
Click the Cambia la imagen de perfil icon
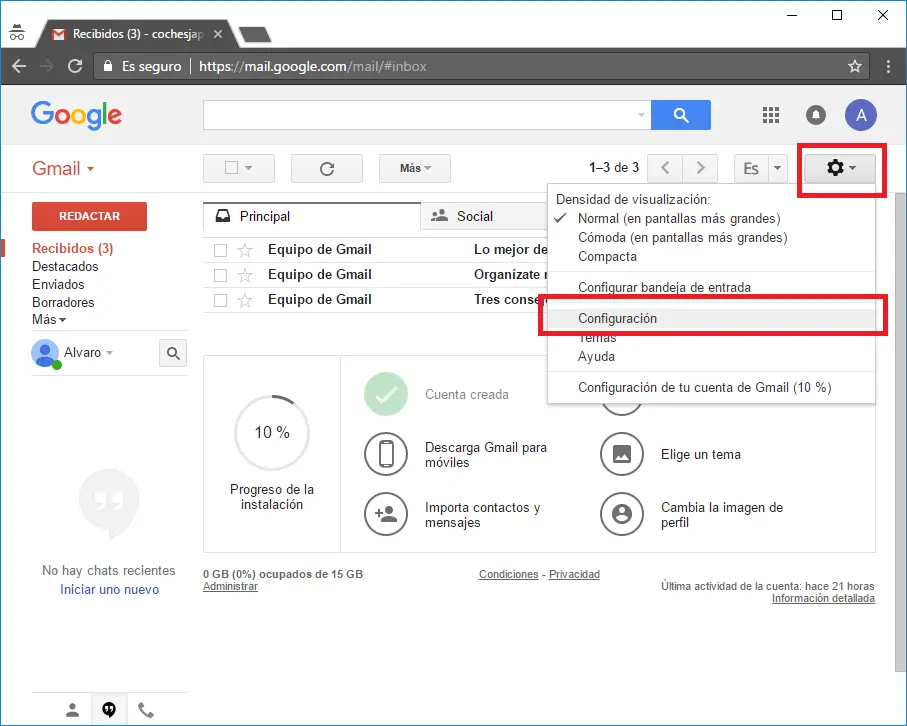(x=622, y=514)
